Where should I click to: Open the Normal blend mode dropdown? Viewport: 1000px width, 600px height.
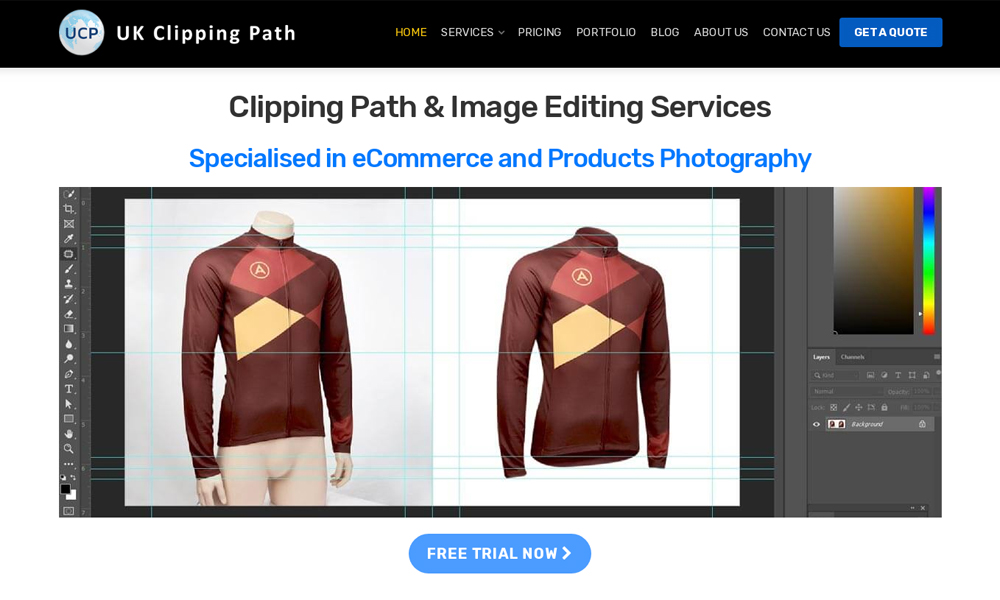tap(846, 391)
